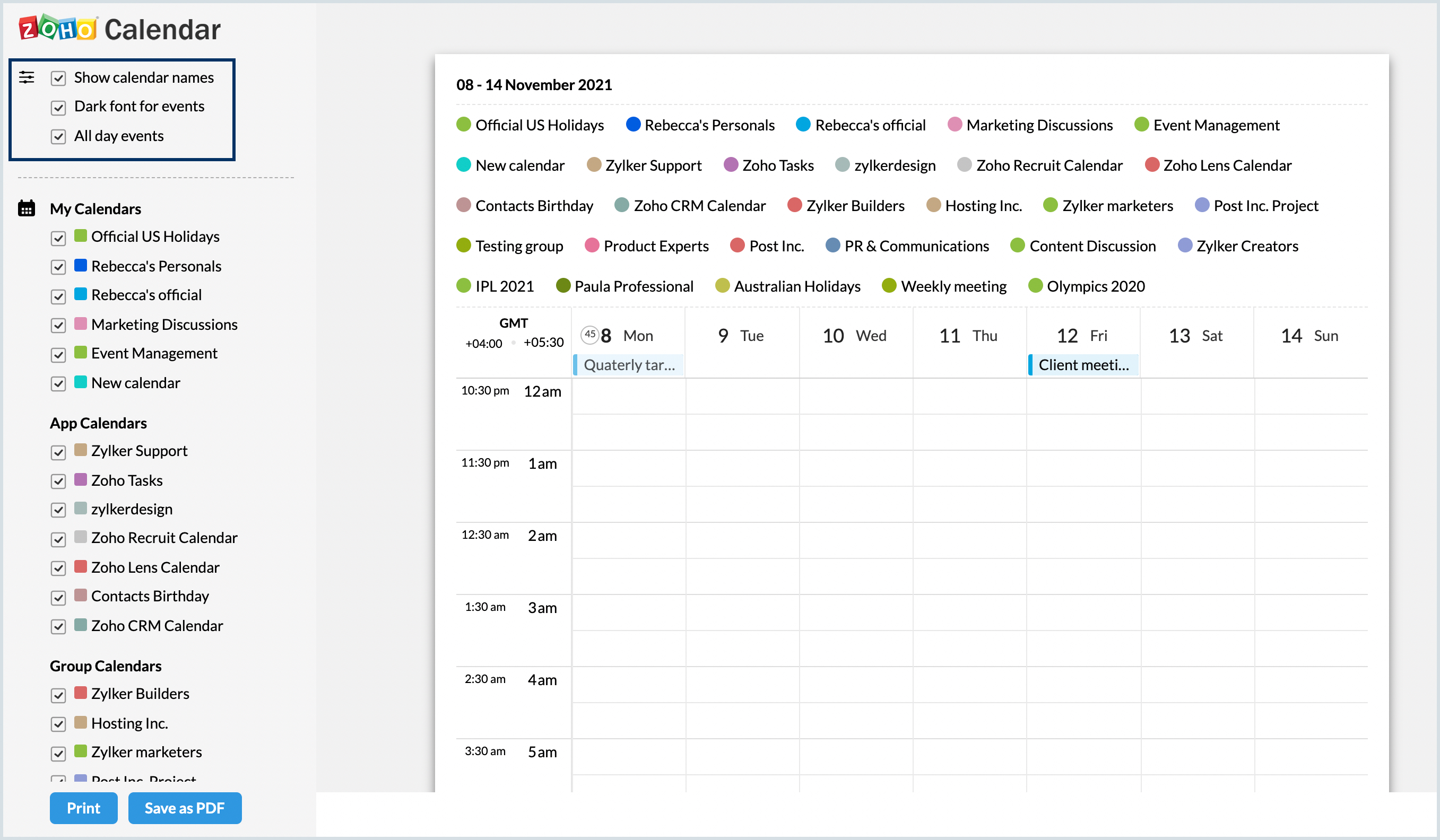Click the print settings sliders icon
Image resolution: width=1440 pixels, height=840 pixels.
(x=27, y=77)
